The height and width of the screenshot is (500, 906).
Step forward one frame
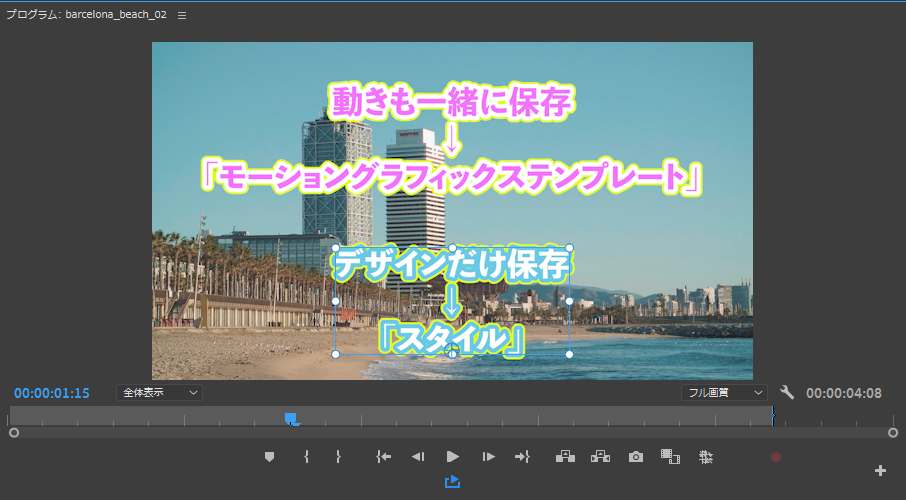click(488, 457)
